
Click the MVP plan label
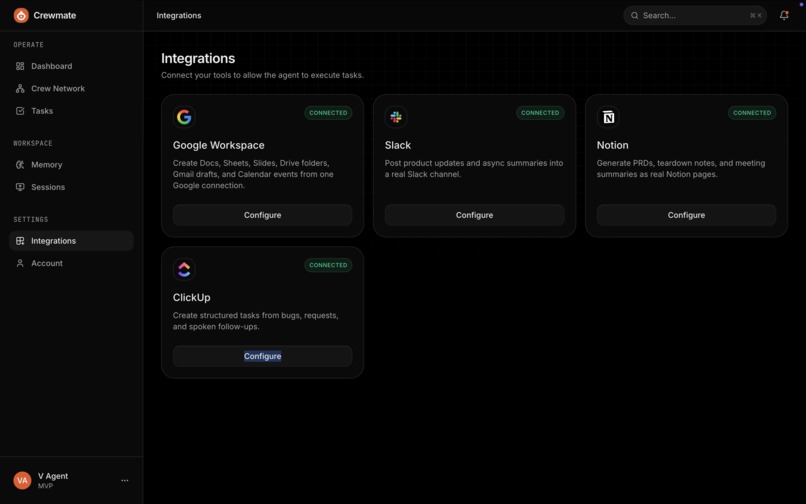point(45,486)
